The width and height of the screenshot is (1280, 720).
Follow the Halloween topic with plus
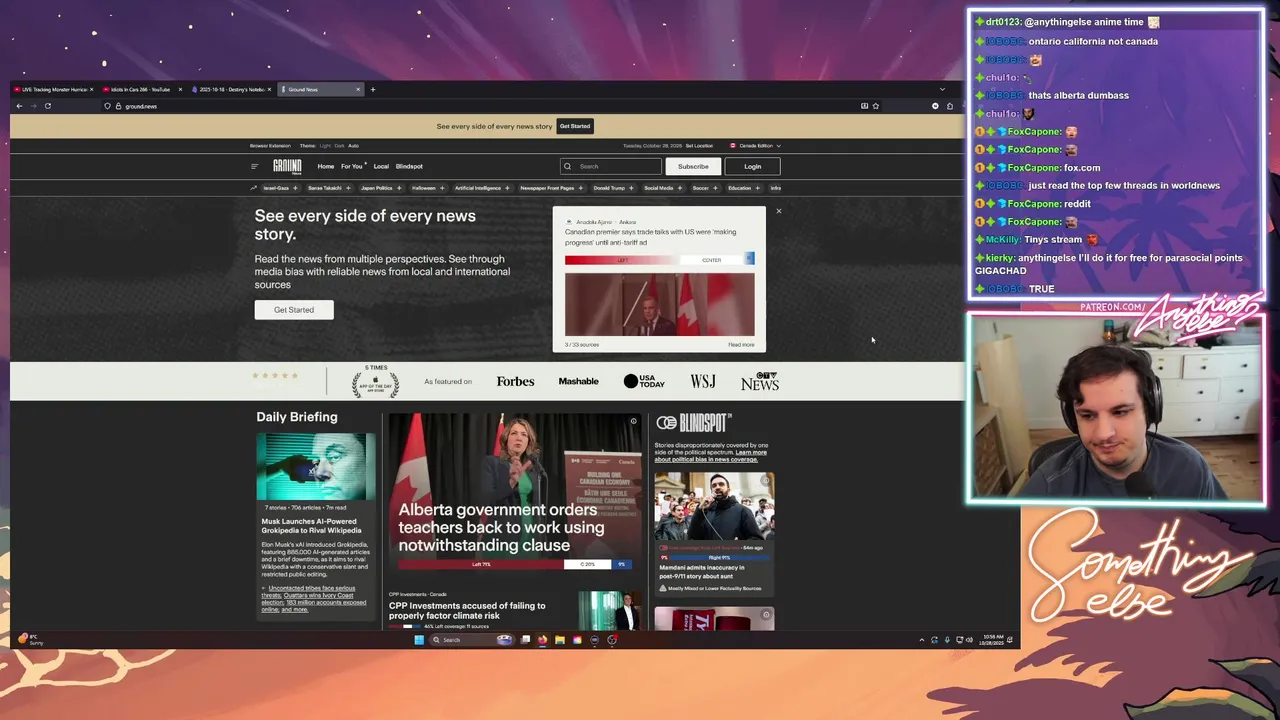[443, 188]
